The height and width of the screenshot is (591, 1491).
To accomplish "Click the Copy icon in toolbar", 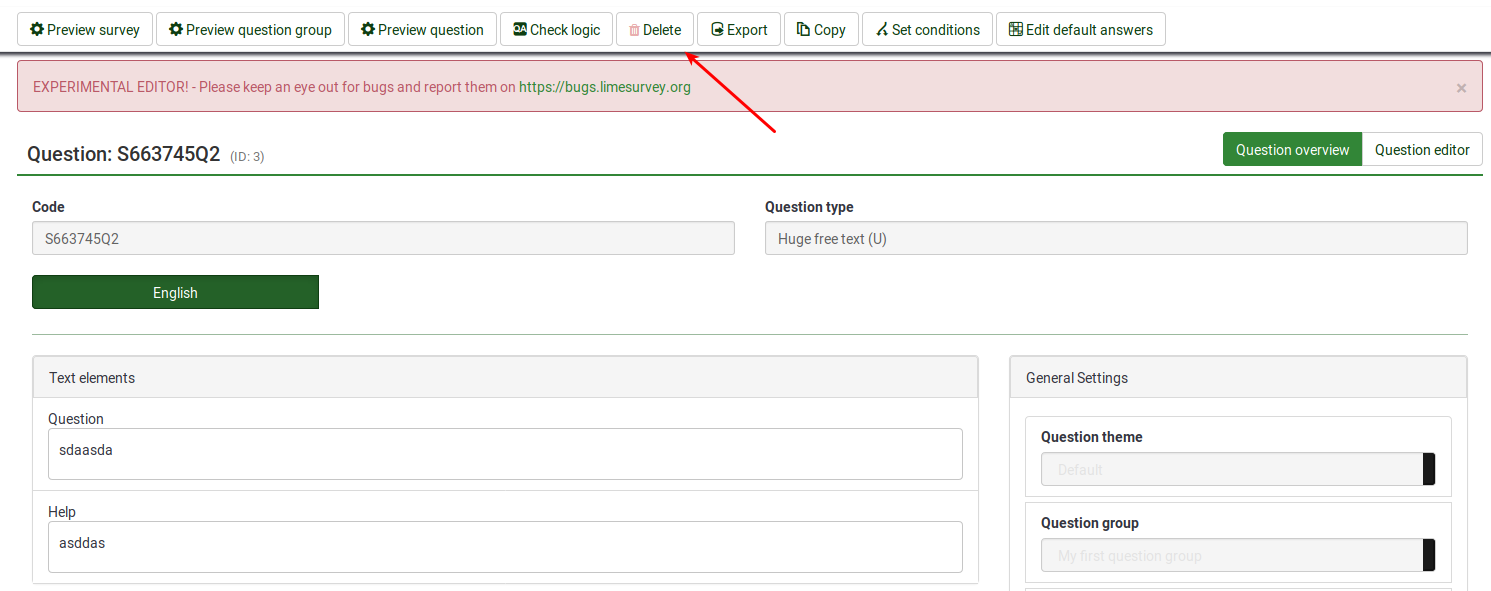I will point(803,30).
